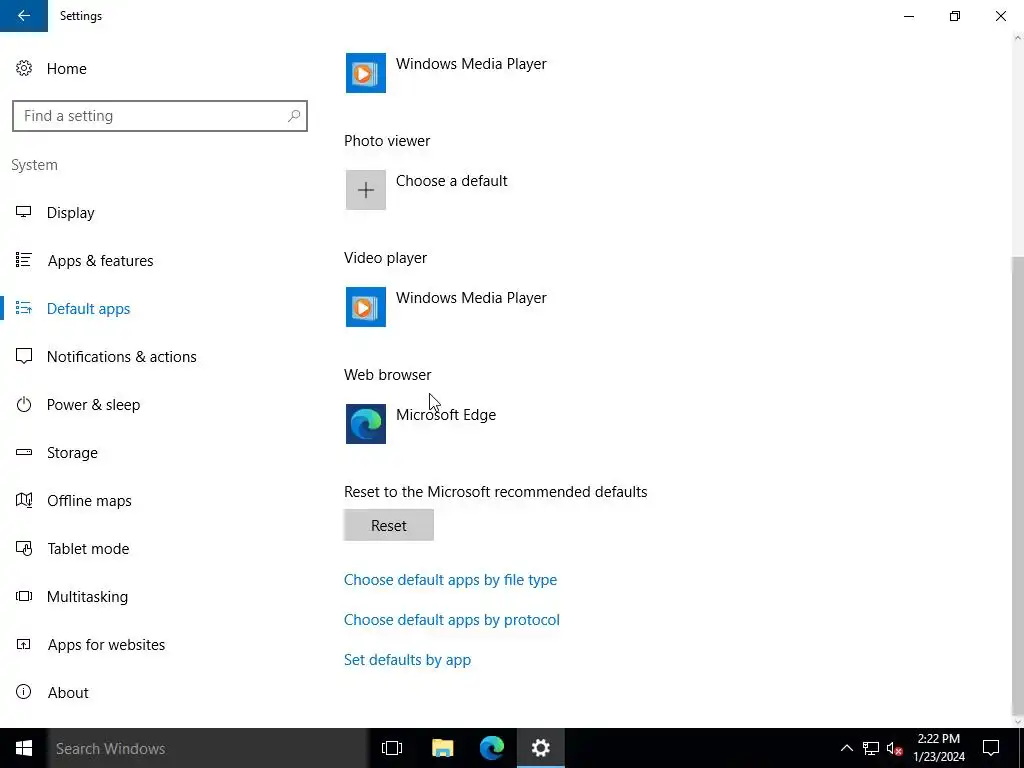The image size is (1024, 768).
Task: Click the Reset button
Action: [389, 525]
